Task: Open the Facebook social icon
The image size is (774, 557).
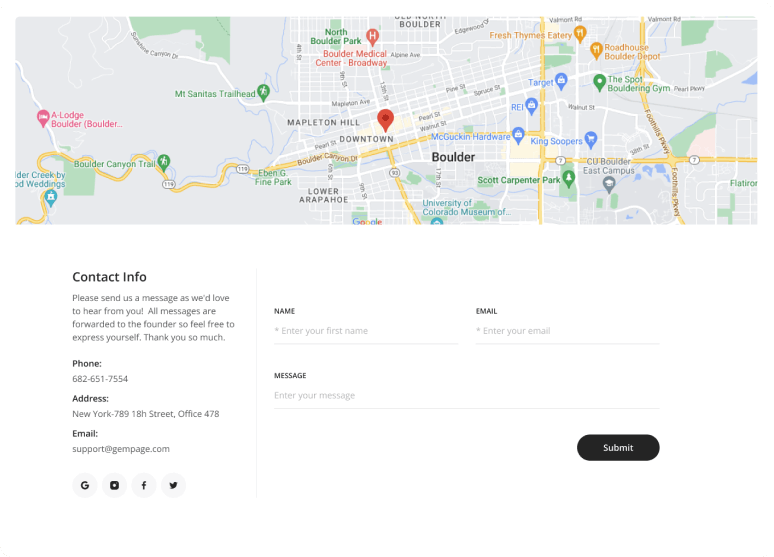Action: pos(144,485)
